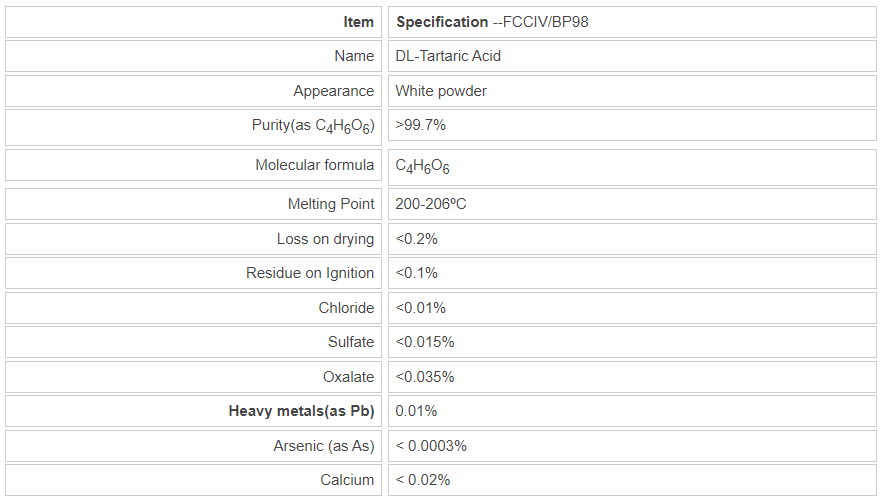Select the "White powder" cell

(x=441, y=91)
